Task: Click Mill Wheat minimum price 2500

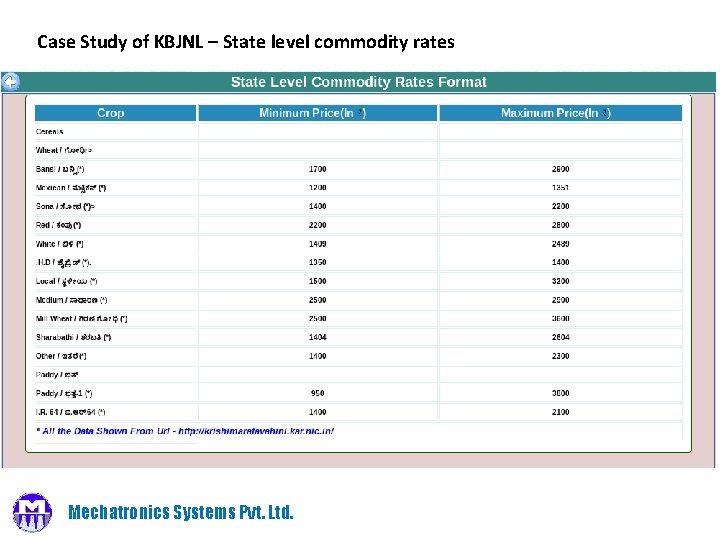Action: 317,319
